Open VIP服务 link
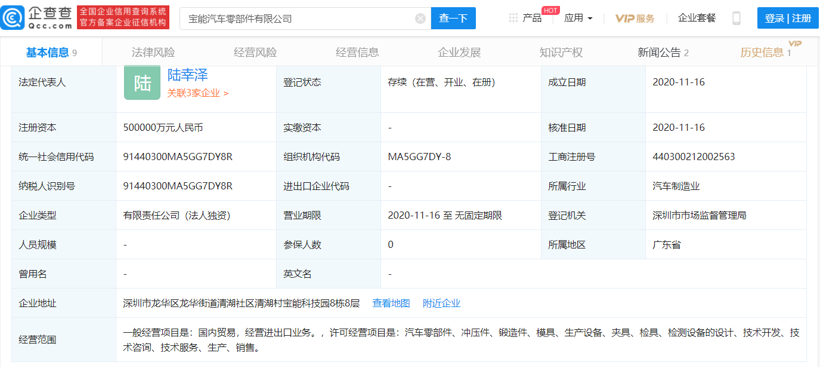820x367 pixels. pos(634,18)
